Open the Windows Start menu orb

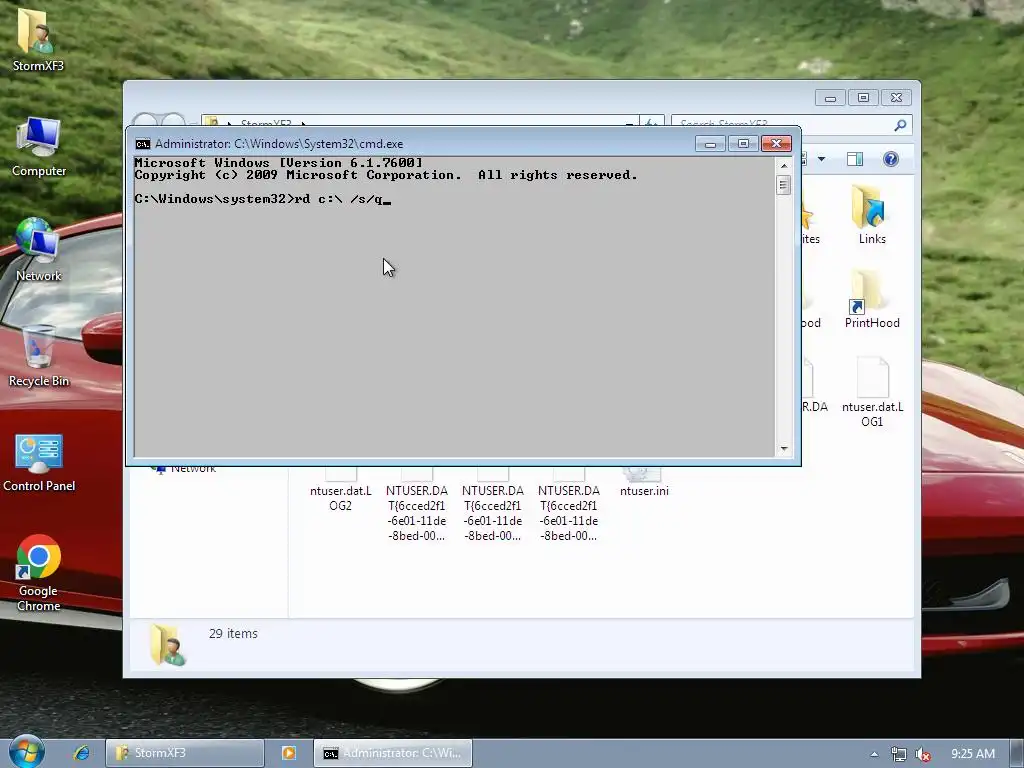(x=27, y=752)
